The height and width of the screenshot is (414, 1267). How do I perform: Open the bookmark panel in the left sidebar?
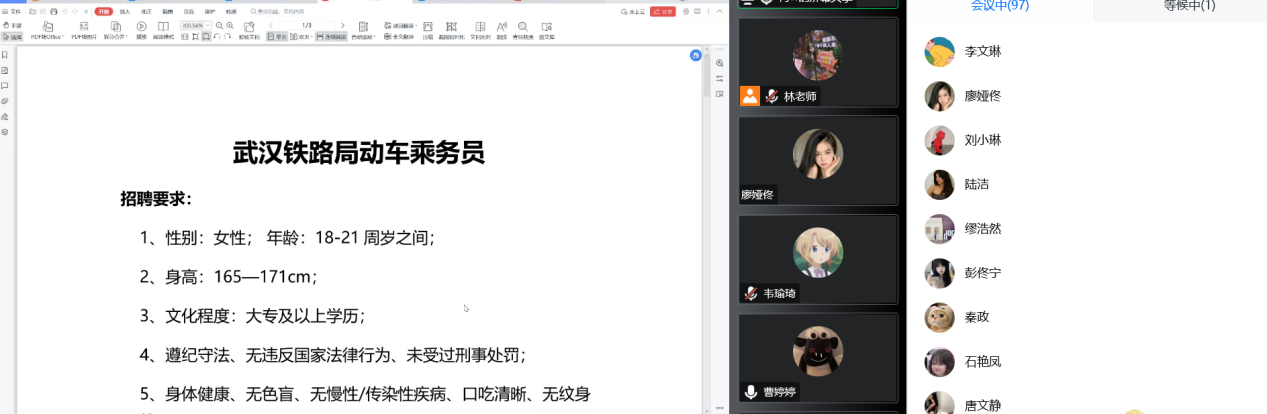[x=5, y=54]
